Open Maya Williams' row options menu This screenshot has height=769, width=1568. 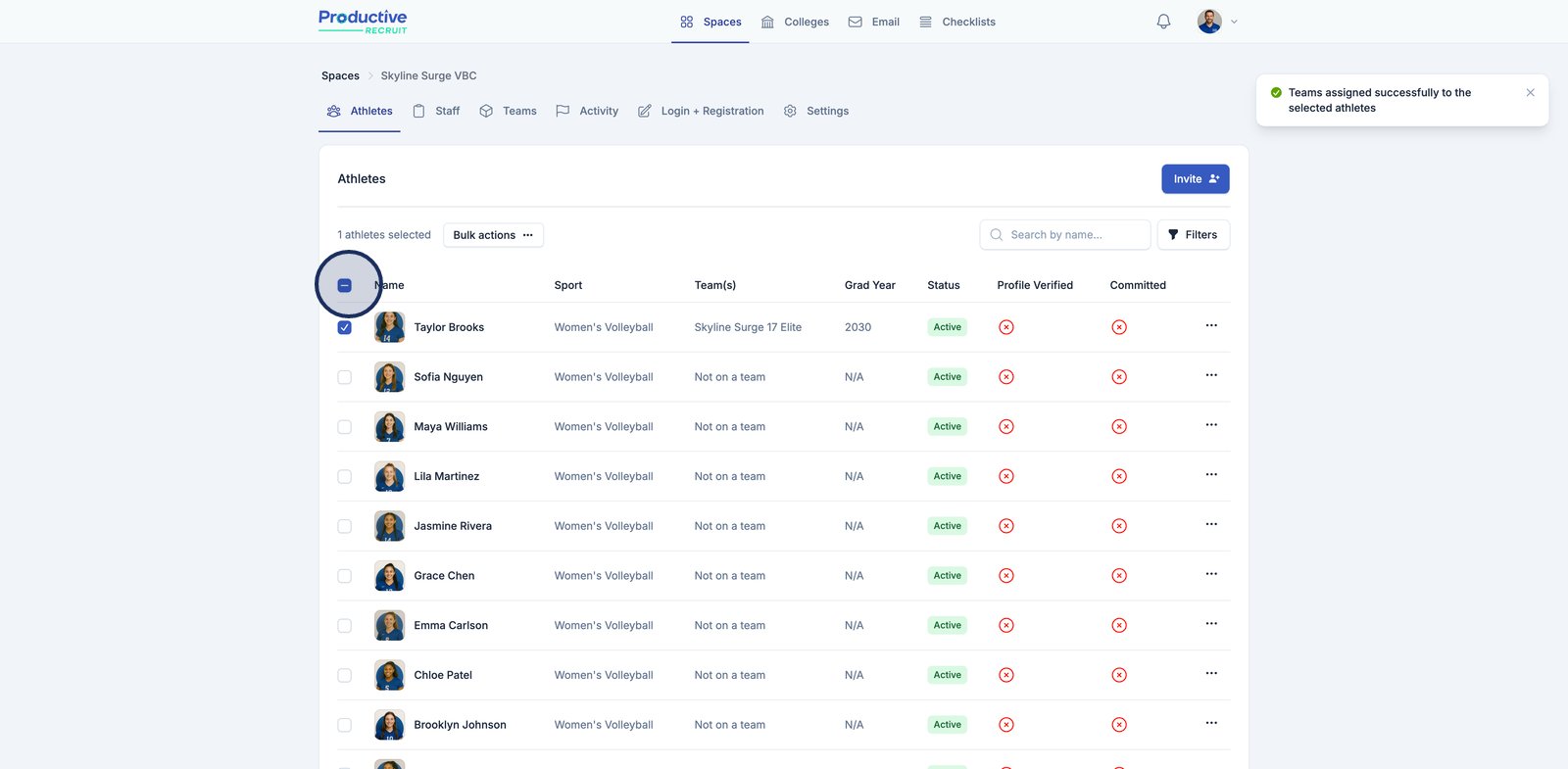1211,425
